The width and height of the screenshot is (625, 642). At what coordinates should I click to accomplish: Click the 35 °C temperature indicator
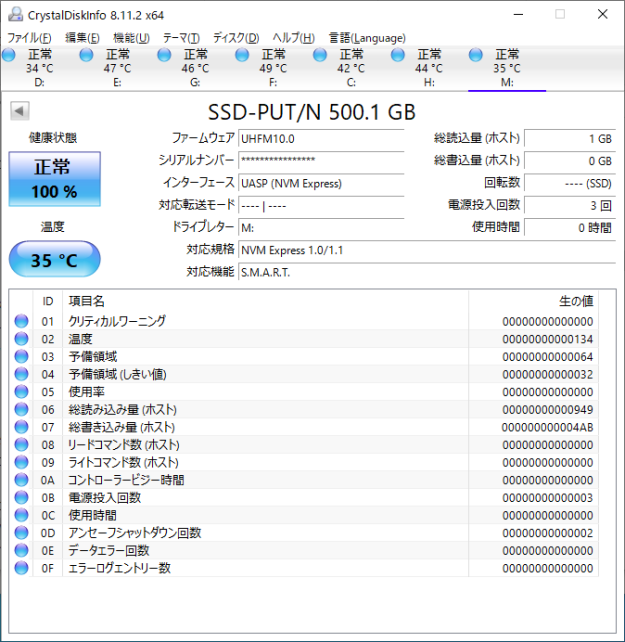pos(55,261)
